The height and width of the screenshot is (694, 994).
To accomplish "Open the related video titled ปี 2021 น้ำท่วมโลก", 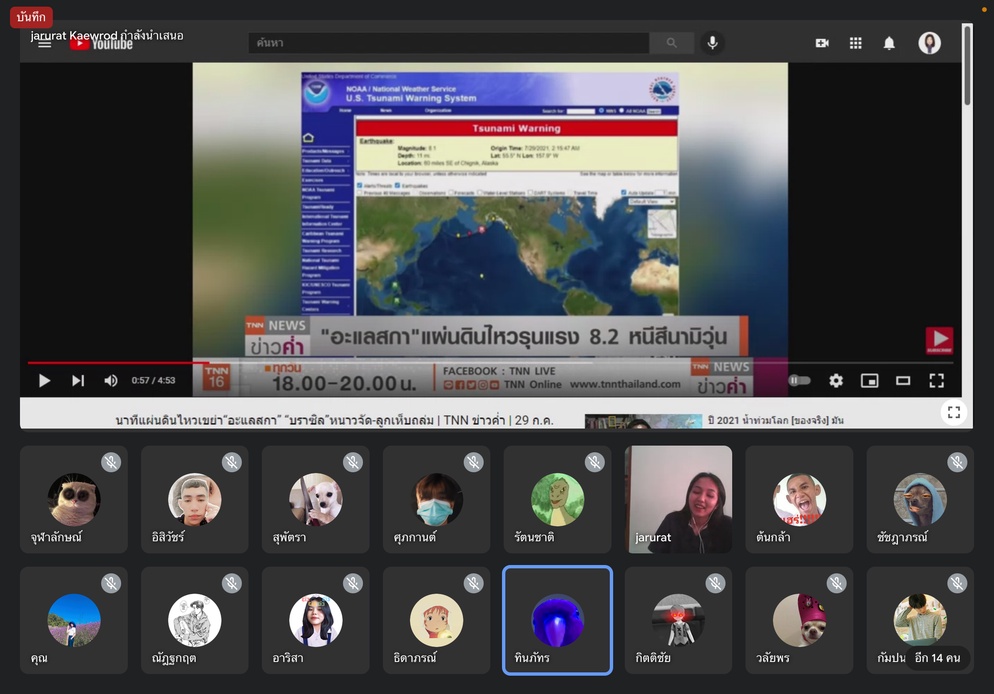I will pos(776,420).
